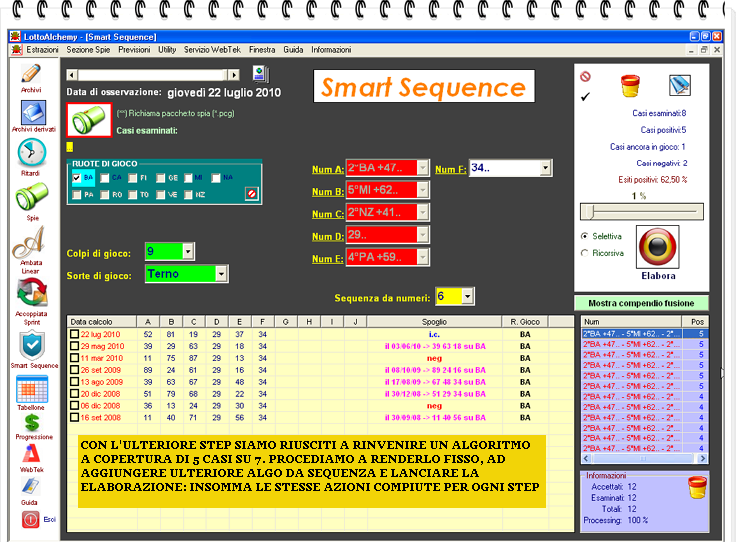Click right arrow of Num list scrollbar

(x=702, y=458)
